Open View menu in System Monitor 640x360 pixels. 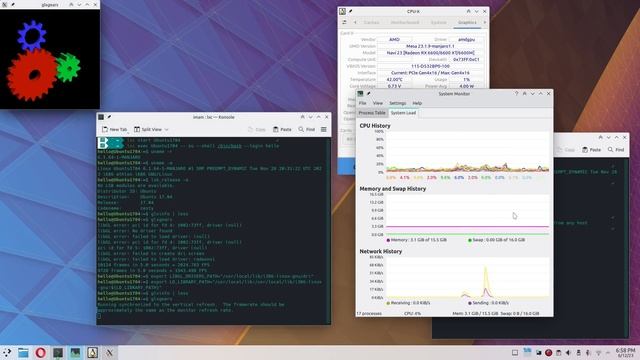pos(378,103)
